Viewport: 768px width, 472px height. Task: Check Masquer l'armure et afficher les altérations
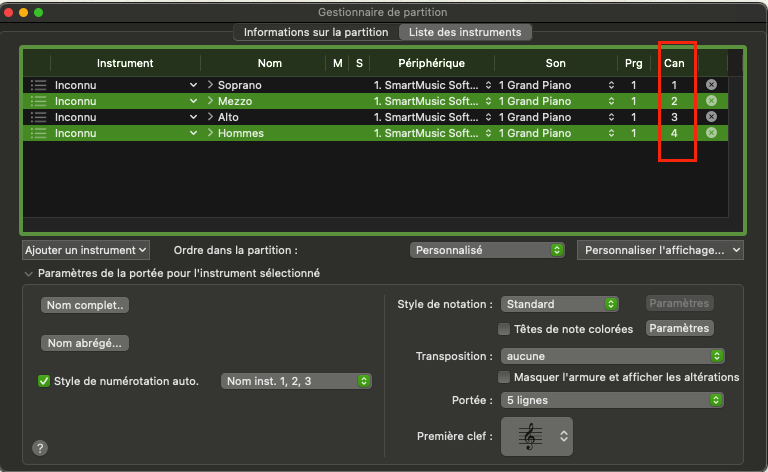click(504, 377)
